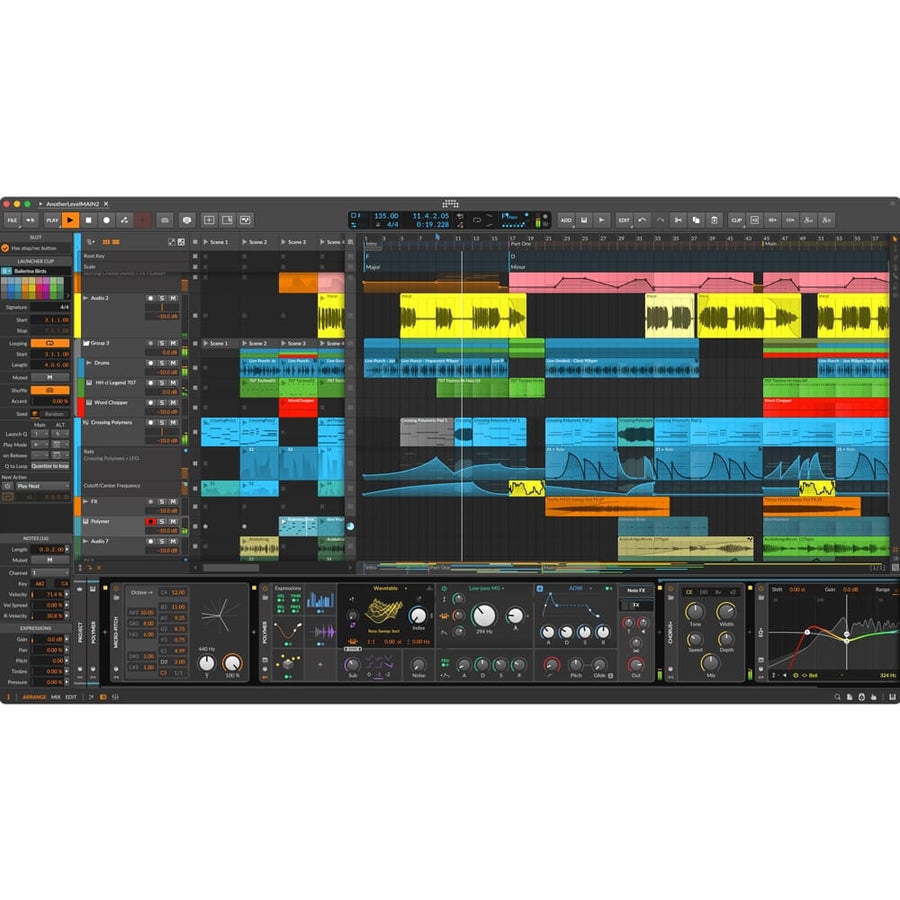Open the FILE menu

tap(11, 220)
